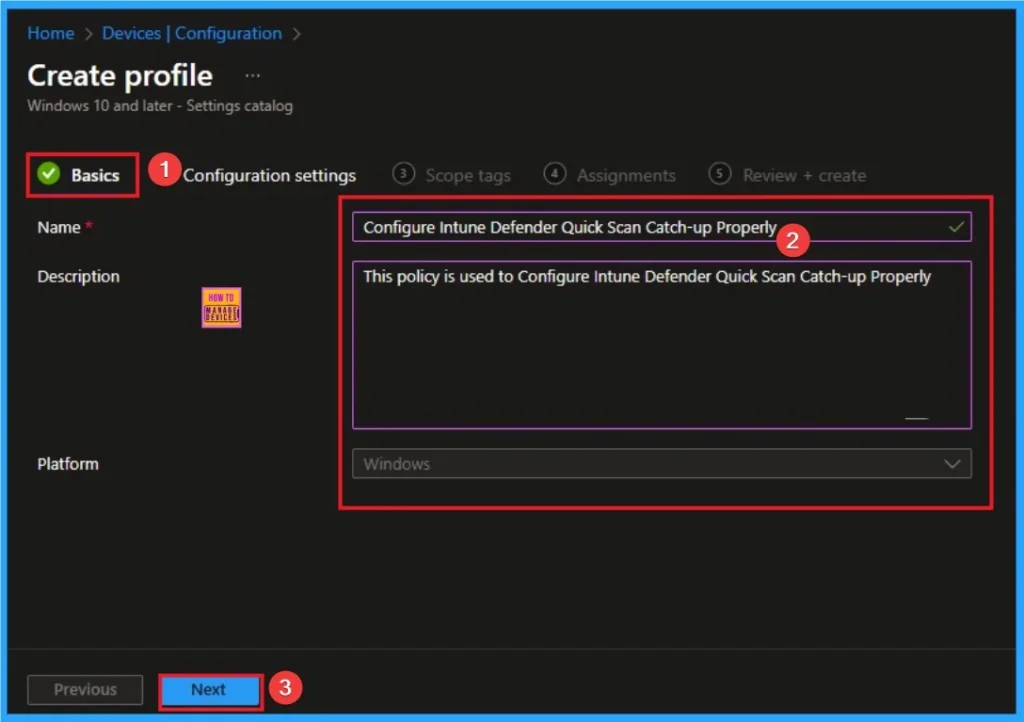Click the circled 4 icon for Assignments
The height and width of the screenshot is (722, 1024).
point(554,174)
